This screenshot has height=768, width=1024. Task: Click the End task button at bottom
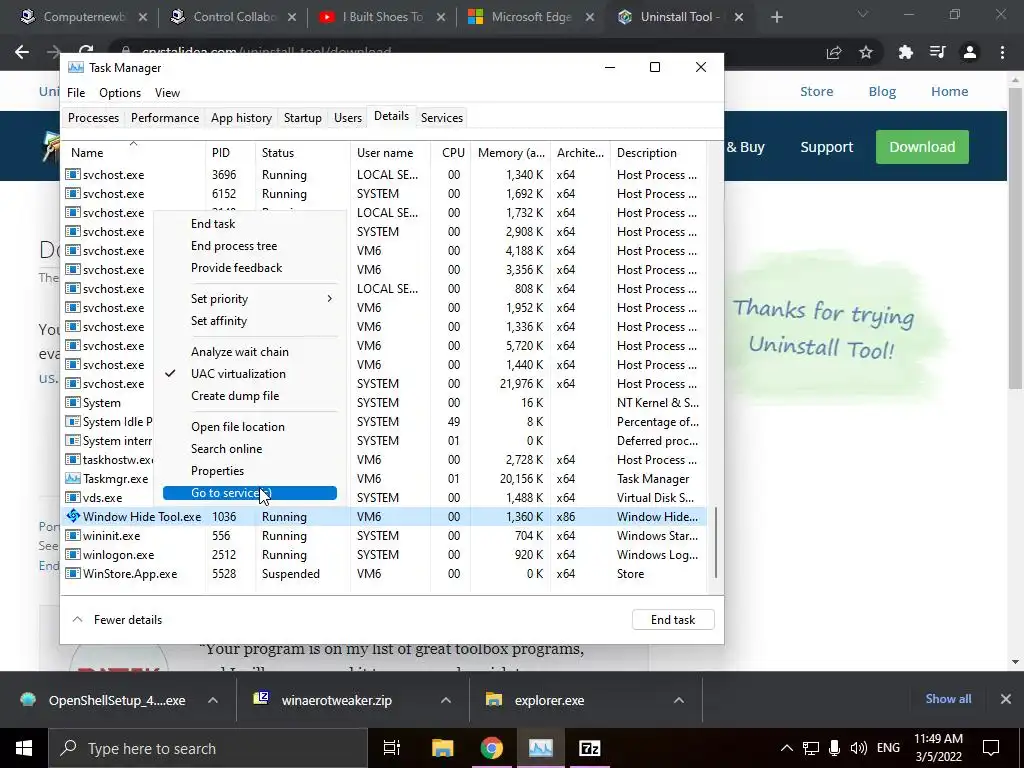point(673,619)
